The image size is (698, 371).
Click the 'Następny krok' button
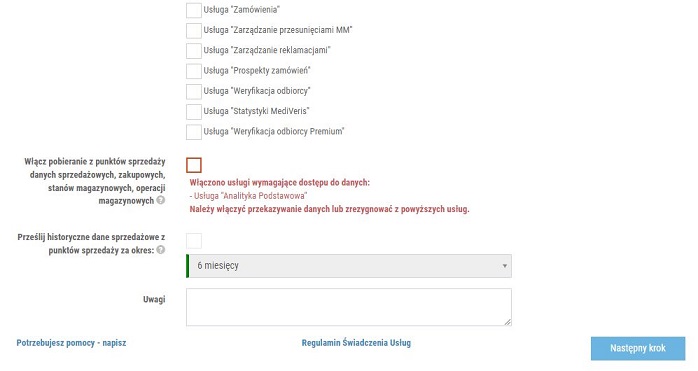click(638, 348)
